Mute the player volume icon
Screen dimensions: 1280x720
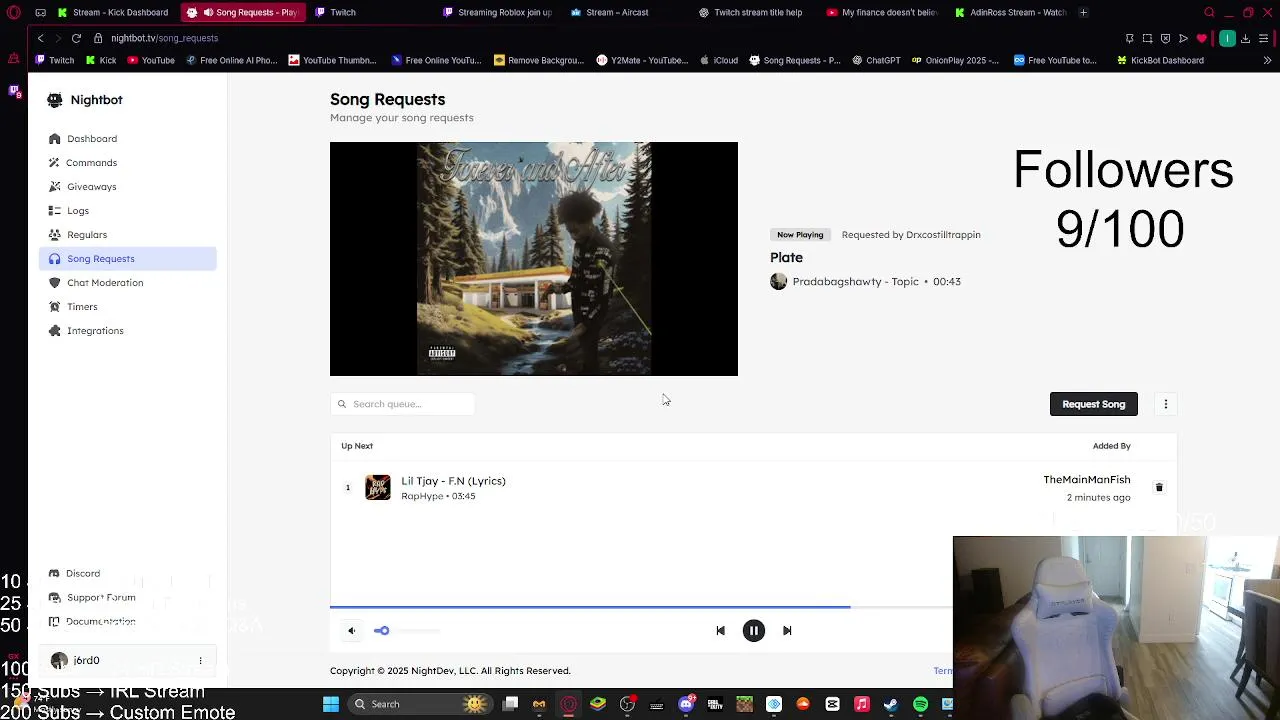pyautogui.click(x=351, y=631)
